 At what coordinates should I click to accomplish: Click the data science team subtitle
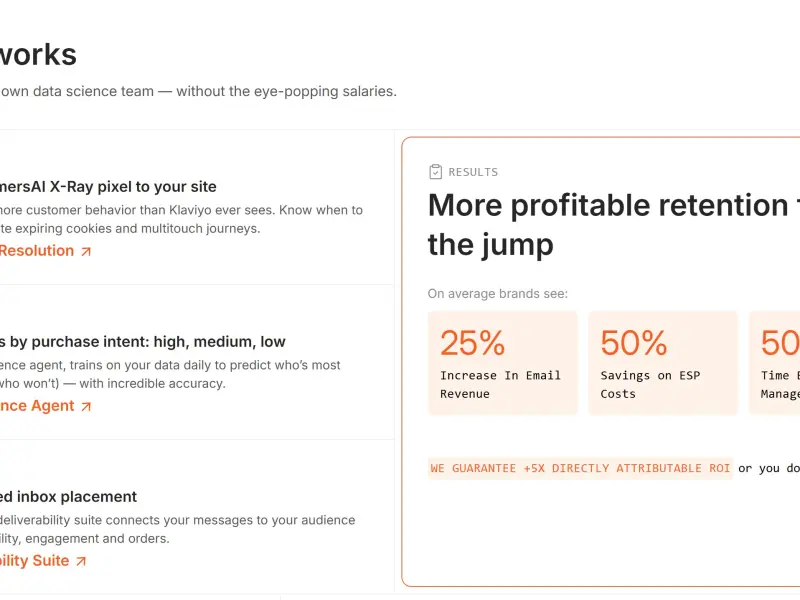coord(198,91)
